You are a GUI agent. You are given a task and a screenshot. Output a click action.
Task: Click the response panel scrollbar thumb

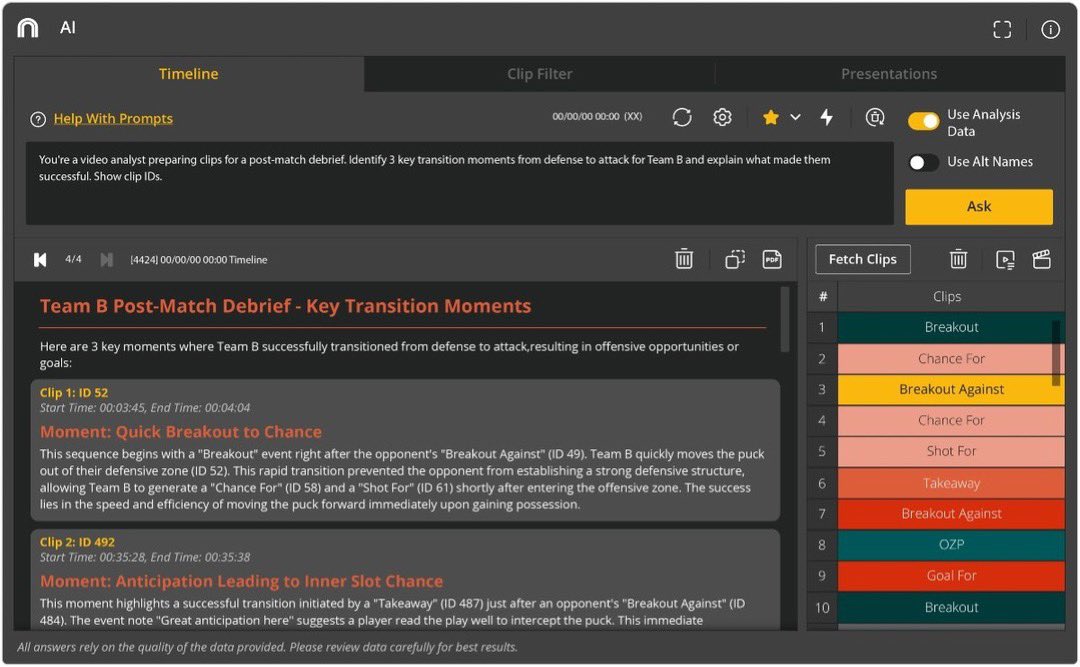point(785,319)
